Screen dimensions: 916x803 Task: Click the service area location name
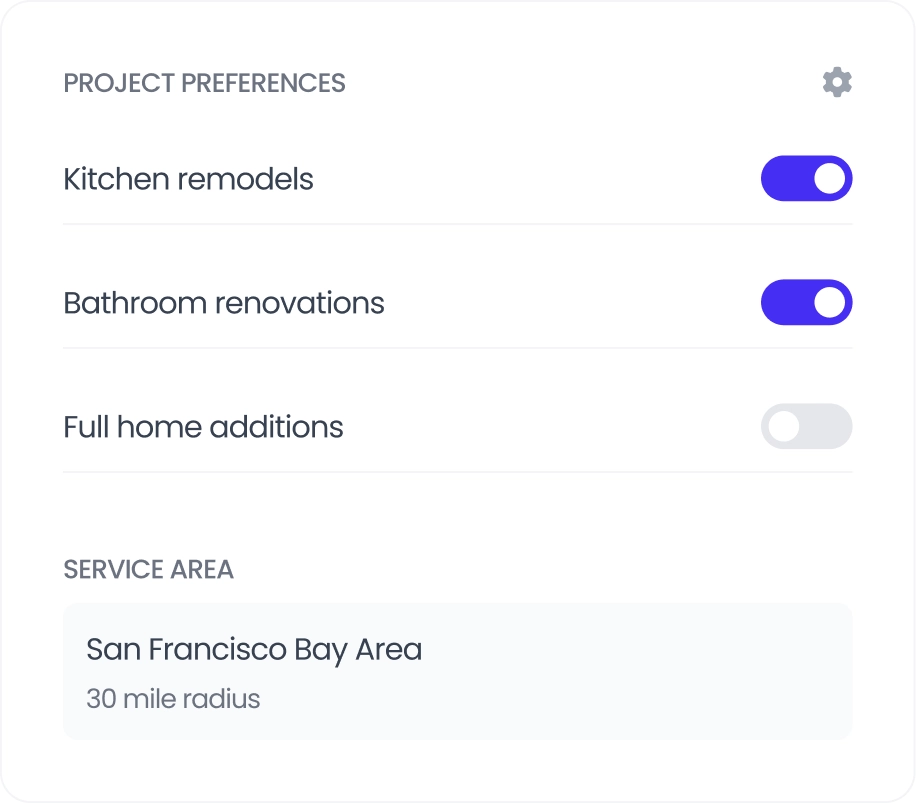click(x=253, y=649)
